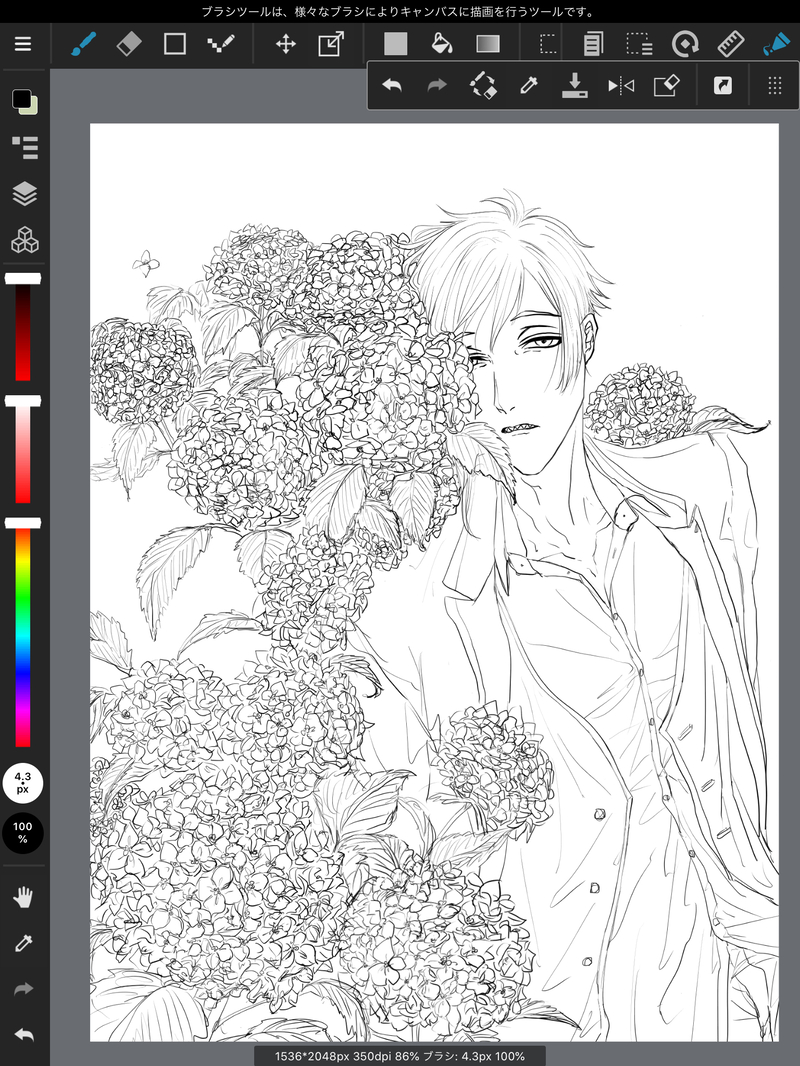Select the blue Pen marker tool
This screenshot has height=1066, width=800.
pos(776,44)
